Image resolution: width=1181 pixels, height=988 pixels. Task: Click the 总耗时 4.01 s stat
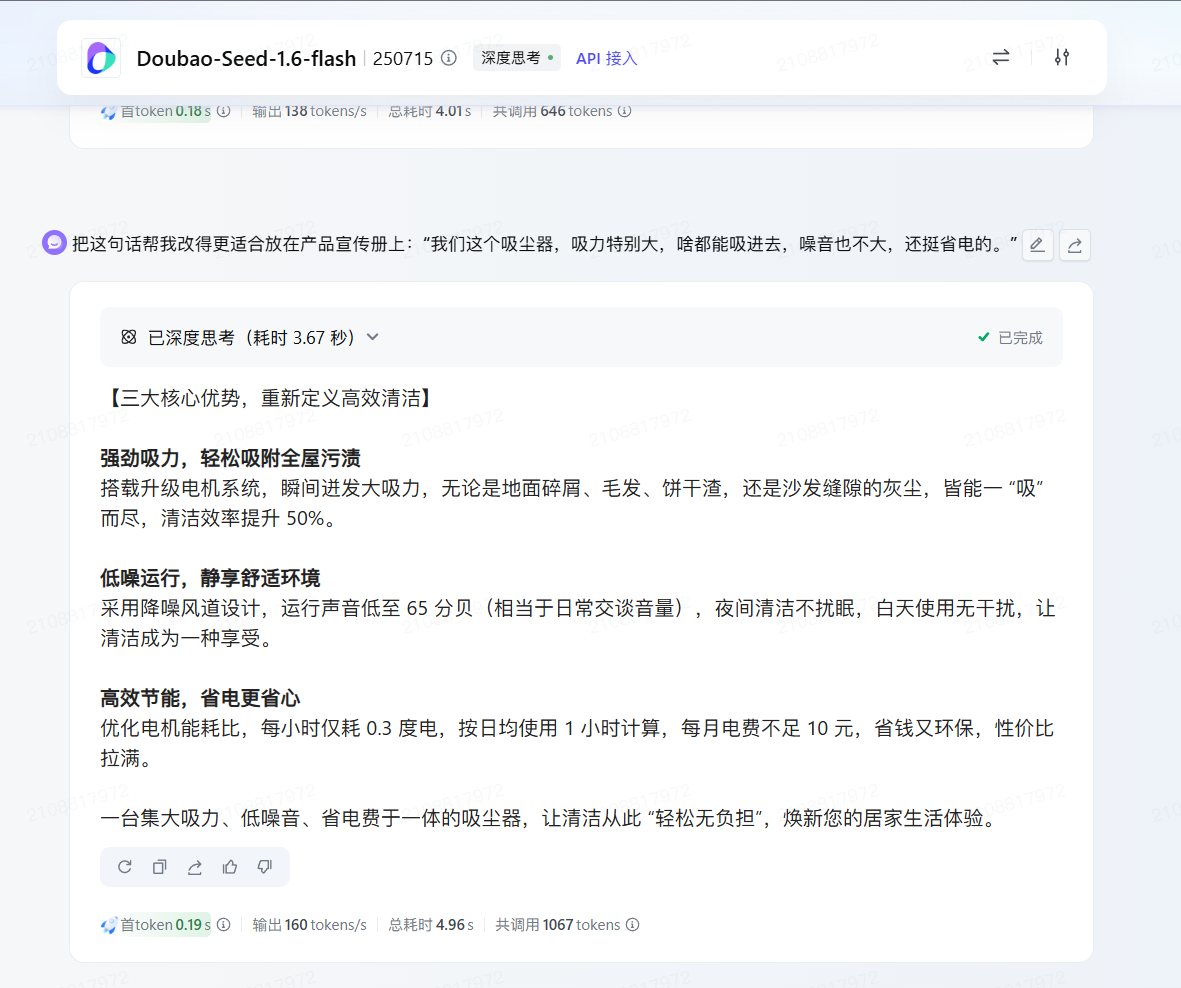point(430,111)
